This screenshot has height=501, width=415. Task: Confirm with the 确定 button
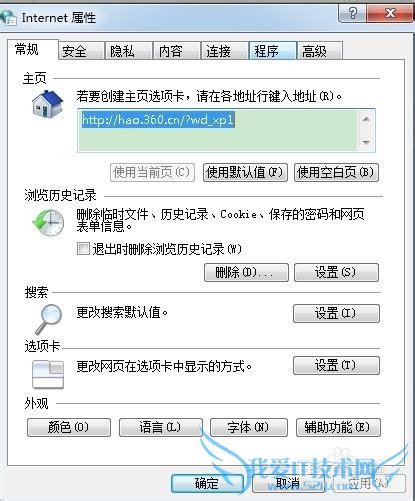[x=207, y=483]
